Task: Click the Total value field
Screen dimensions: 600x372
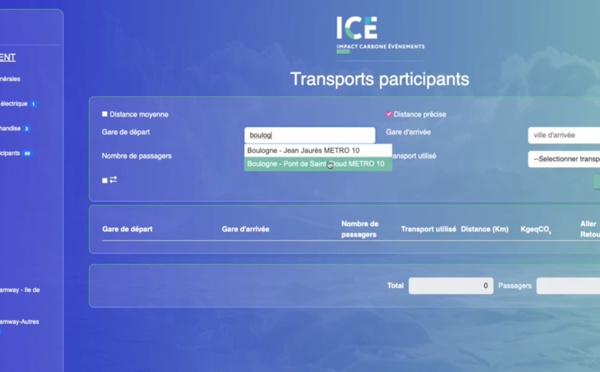Action: (451, 286)
